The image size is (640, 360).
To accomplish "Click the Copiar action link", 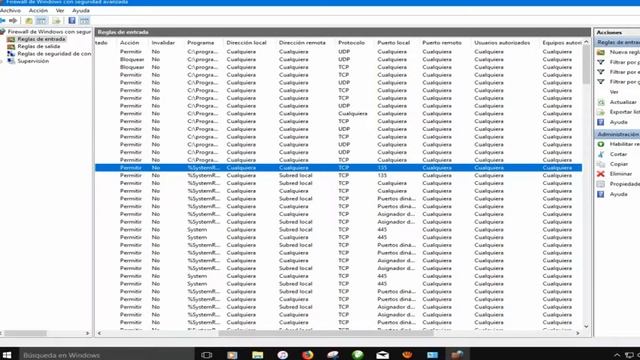I will point(619,164).
